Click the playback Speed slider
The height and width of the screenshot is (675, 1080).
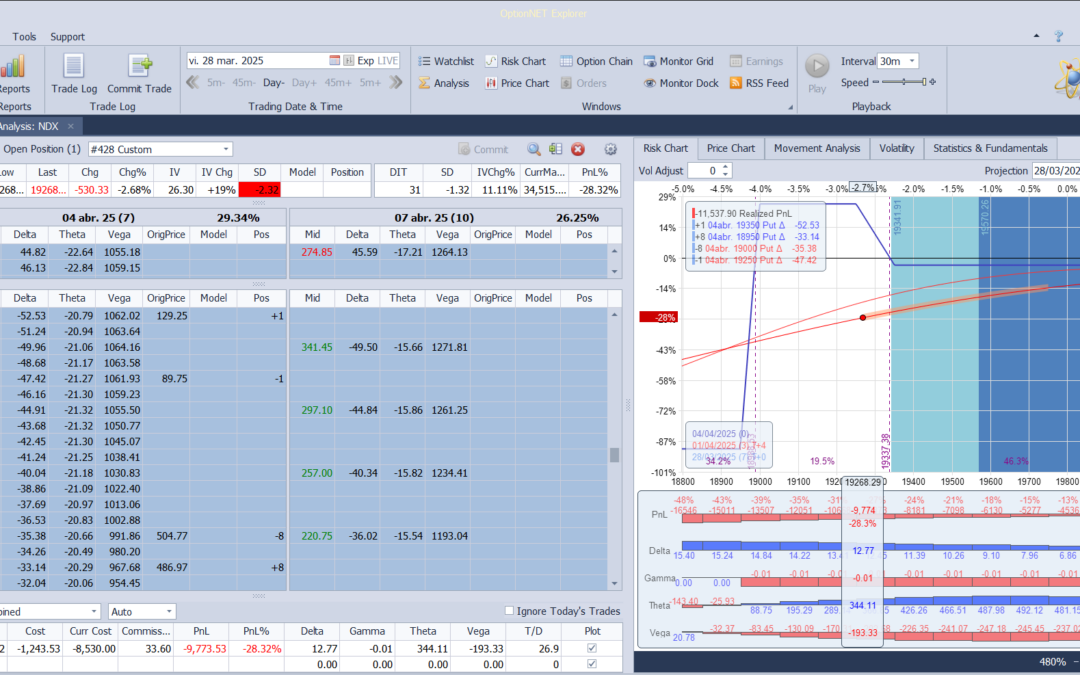point(904,82)
